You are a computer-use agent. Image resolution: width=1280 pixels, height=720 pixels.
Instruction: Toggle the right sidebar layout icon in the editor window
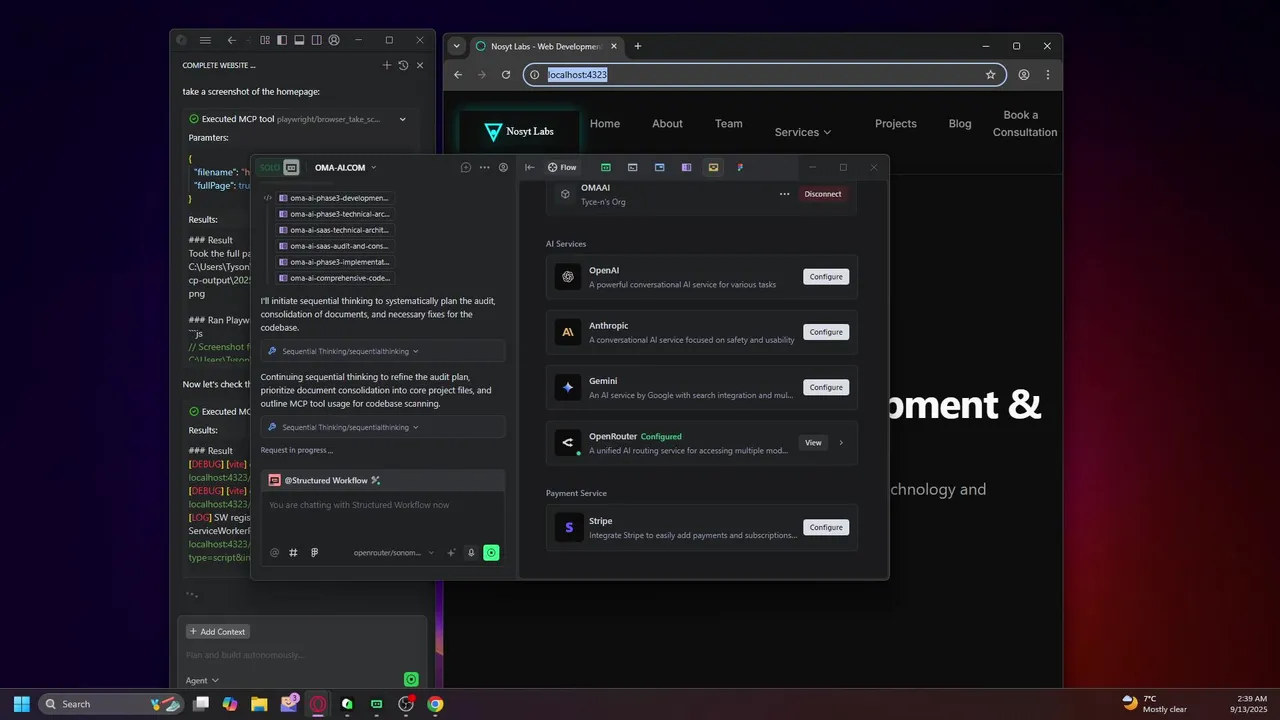316,40
